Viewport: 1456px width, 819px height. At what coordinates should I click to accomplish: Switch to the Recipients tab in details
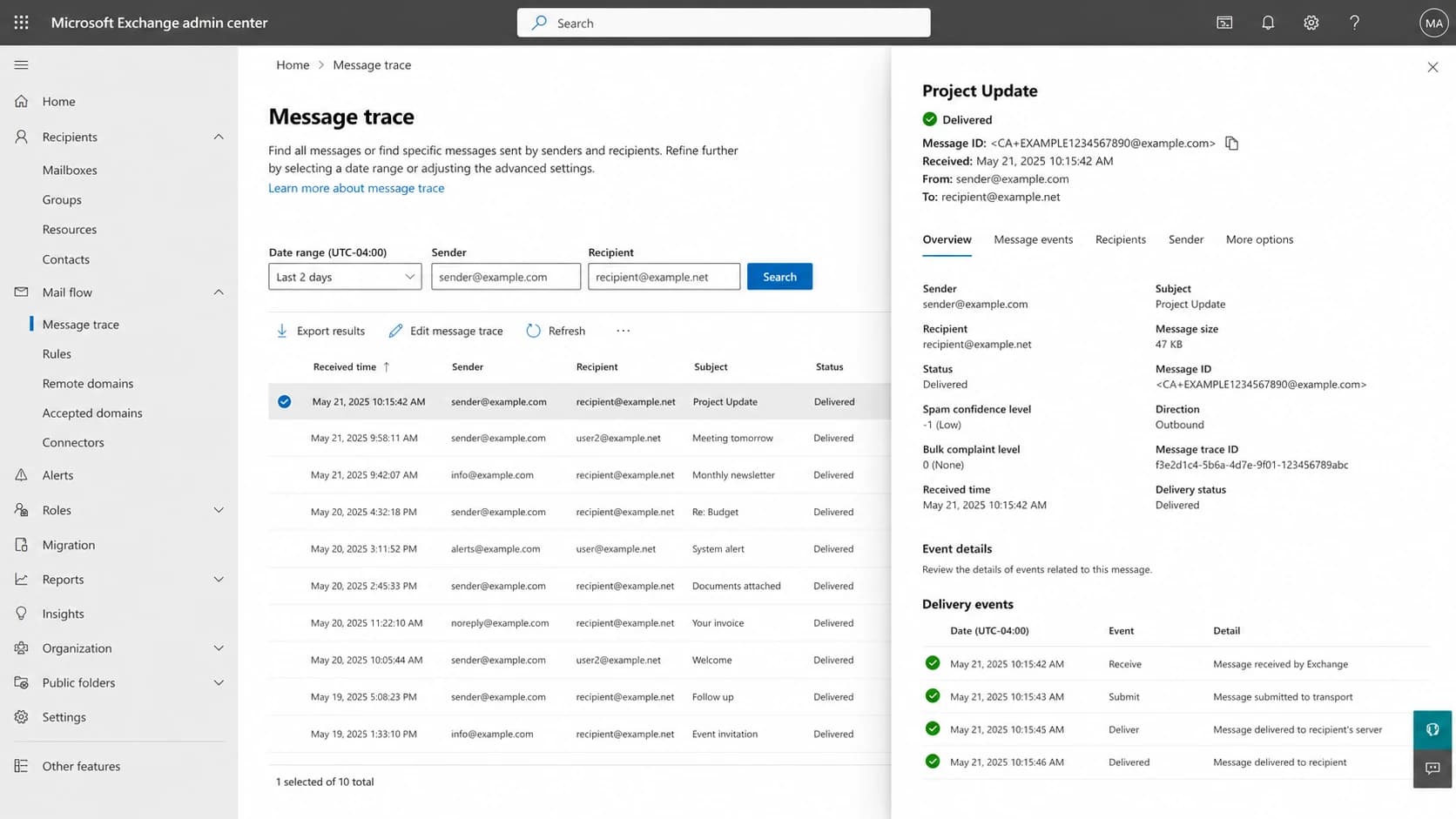coord(1120,239)
